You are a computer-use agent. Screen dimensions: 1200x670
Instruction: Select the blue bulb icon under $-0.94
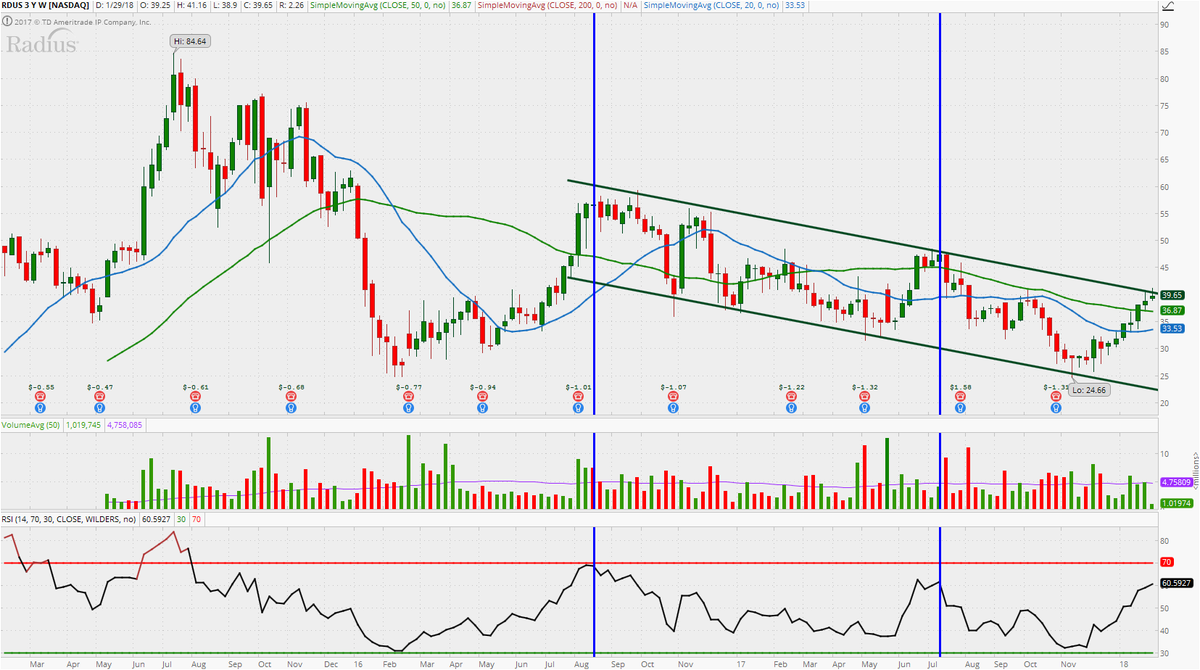482,407
